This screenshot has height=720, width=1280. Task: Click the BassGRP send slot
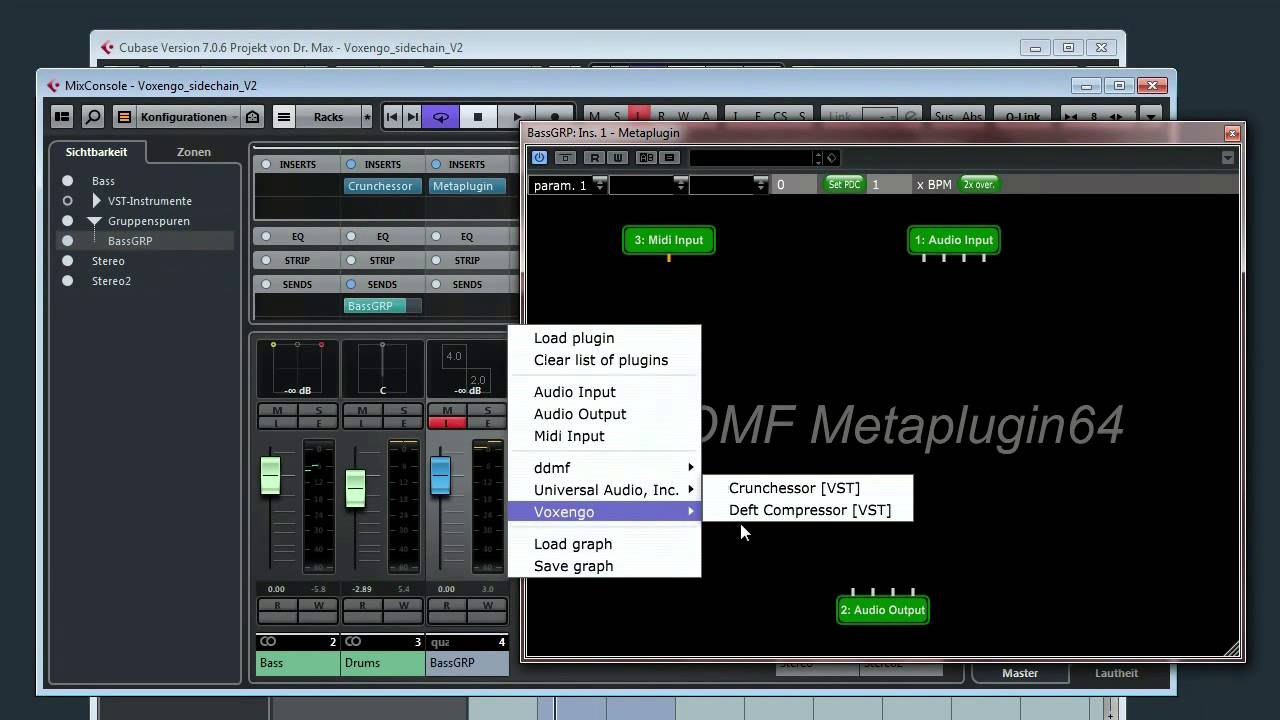(382, 306)
